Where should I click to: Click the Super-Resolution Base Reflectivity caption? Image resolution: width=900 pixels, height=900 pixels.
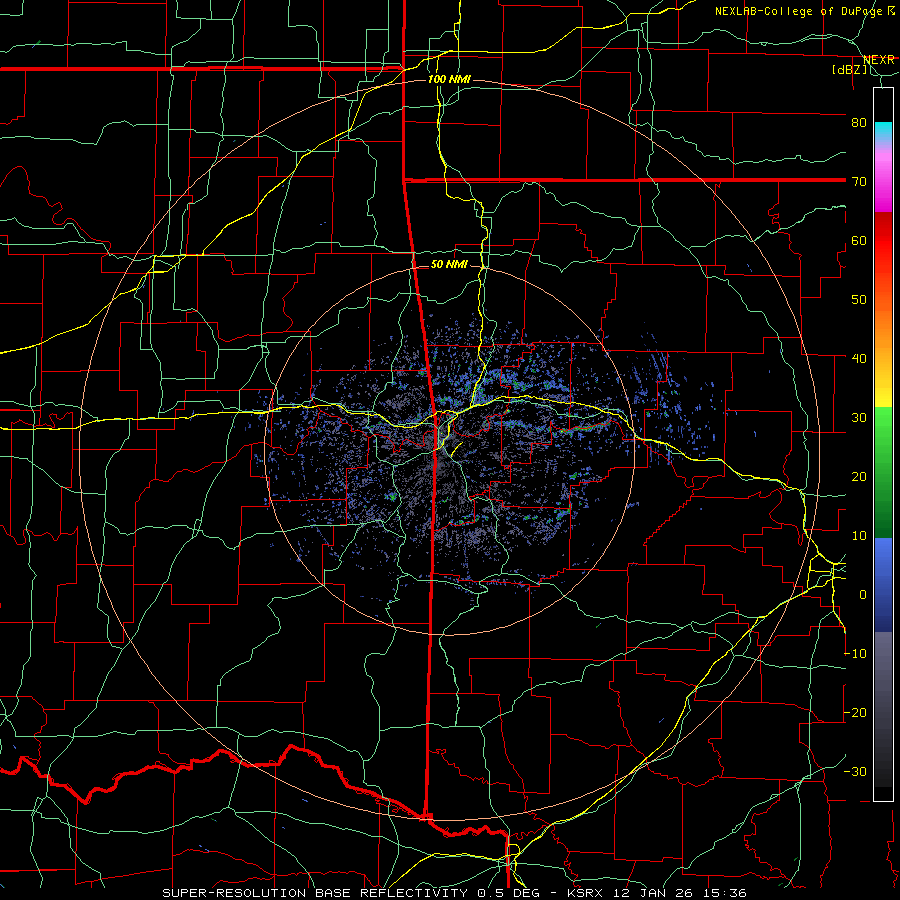click(454, 893)
